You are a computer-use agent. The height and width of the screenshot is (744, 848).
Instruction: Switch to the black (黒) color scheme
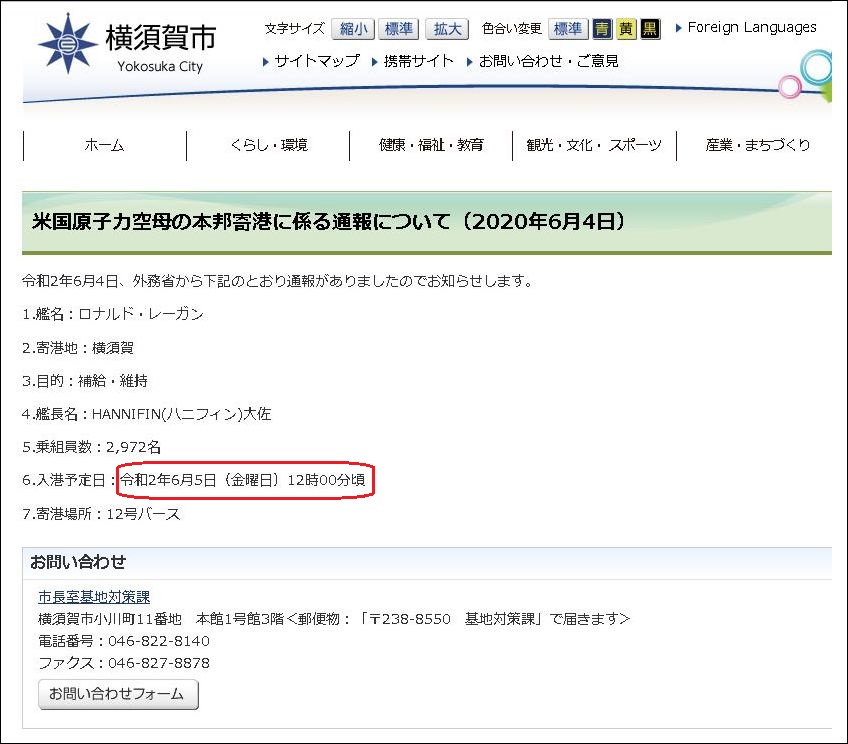point(650,29)
